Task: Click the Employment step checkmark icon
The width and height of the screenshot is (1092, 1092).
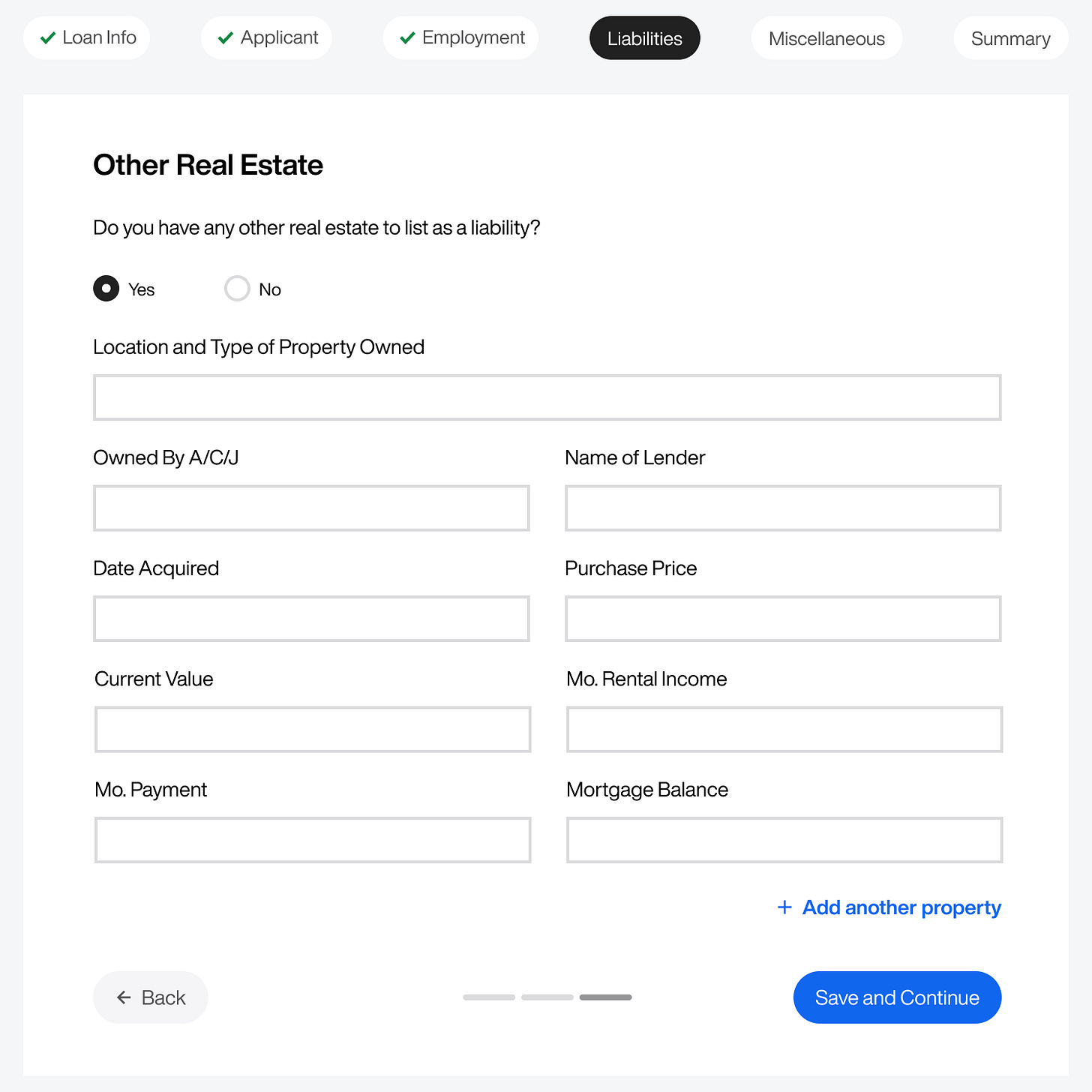Action: pos(407,38)
